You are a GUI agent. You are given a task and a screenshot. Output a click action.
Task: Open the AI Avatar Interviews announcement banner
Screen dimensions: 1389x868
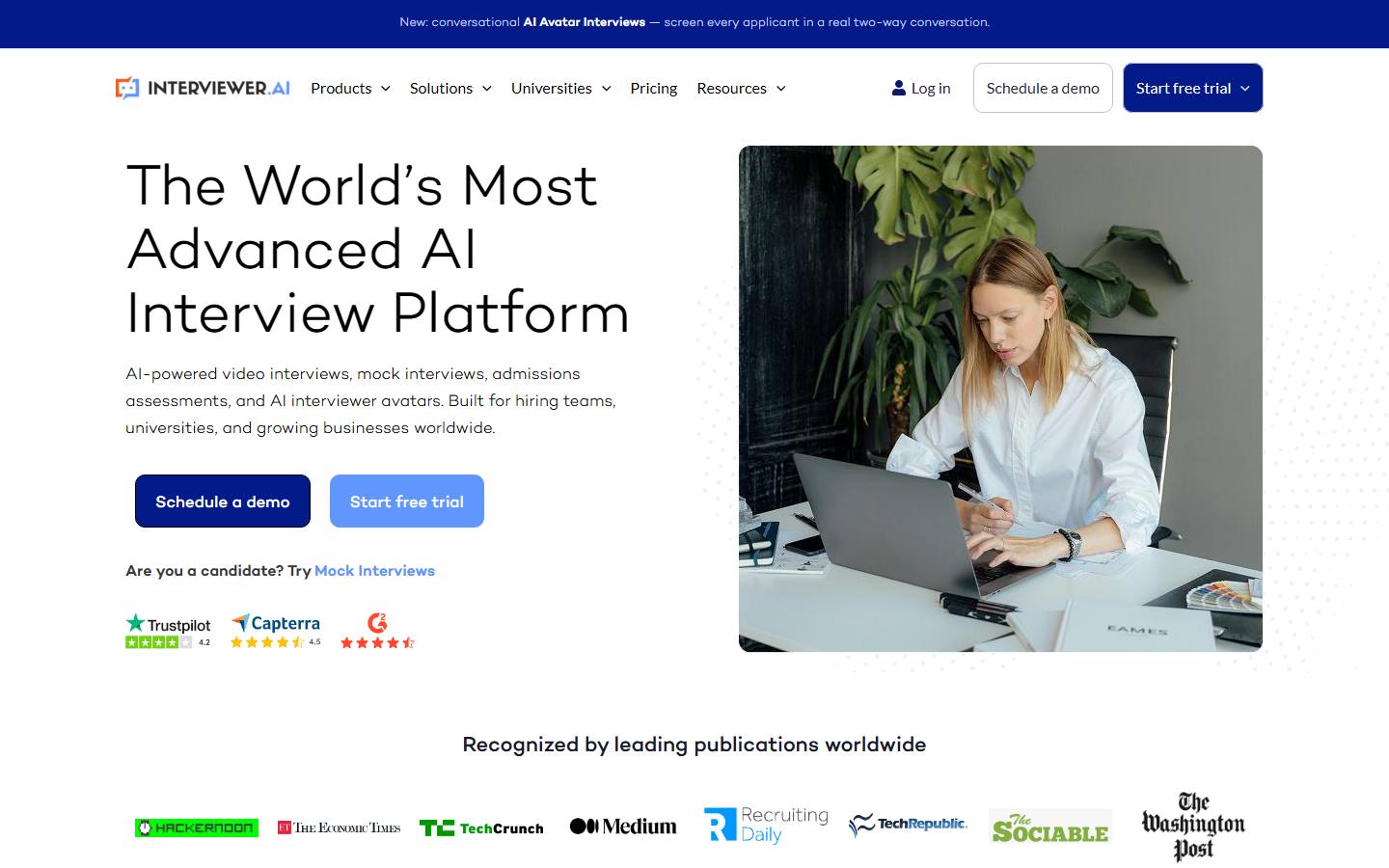pyautogui.click(x=694, y=22)
